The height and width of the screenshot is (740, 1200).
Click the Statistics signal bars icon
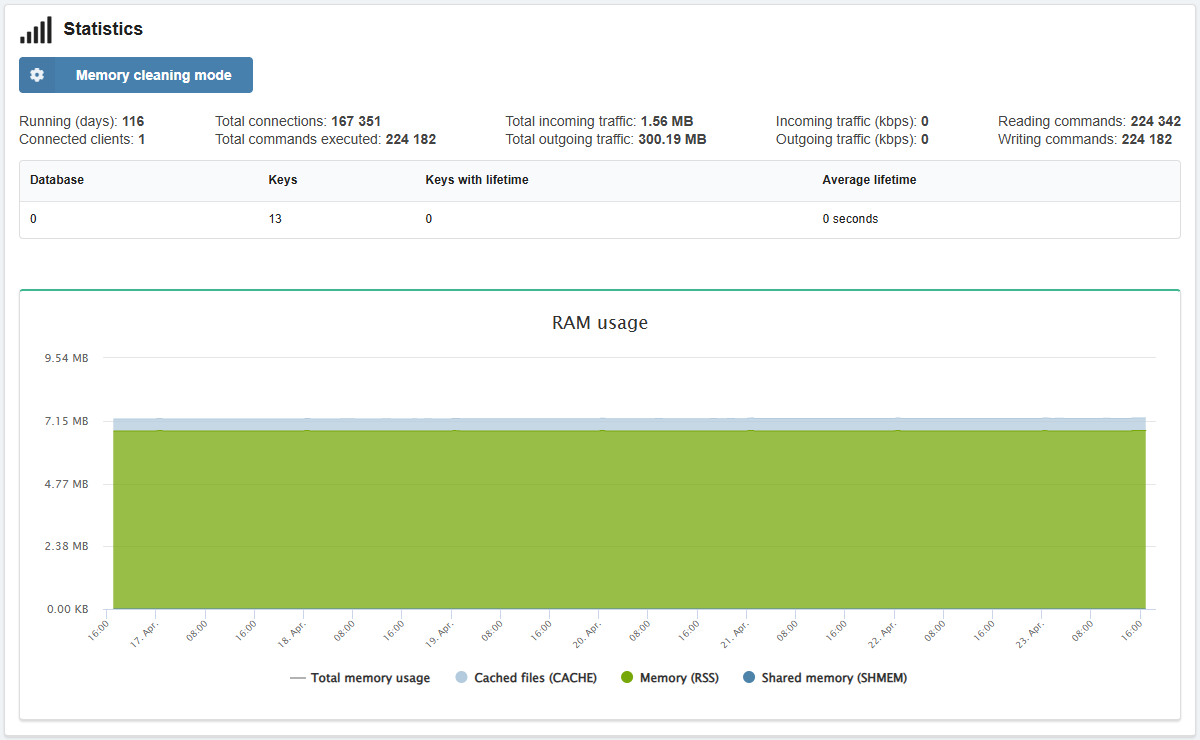point(36,30)
